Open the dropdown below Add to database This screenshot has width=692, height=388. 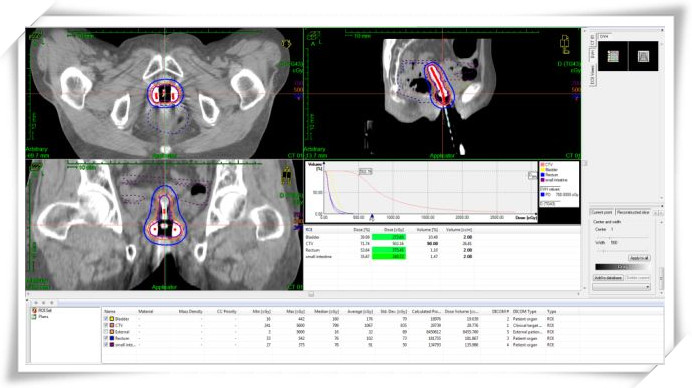click(x=621, y=287)
